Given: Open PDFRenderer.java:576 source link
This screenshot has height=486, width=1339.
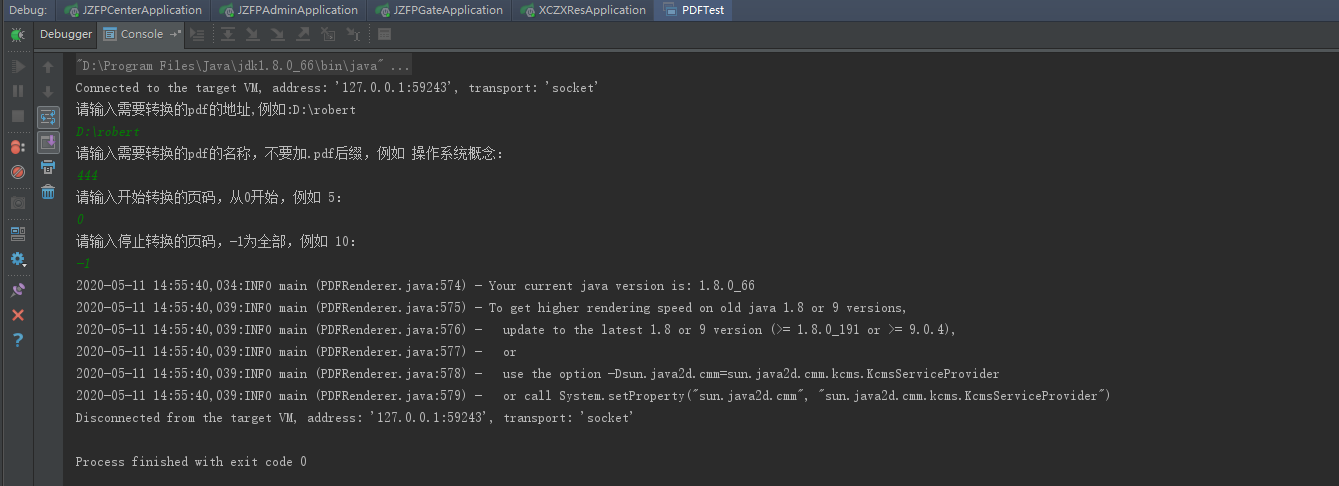Looking at the screenshot, I should (391, 330).
